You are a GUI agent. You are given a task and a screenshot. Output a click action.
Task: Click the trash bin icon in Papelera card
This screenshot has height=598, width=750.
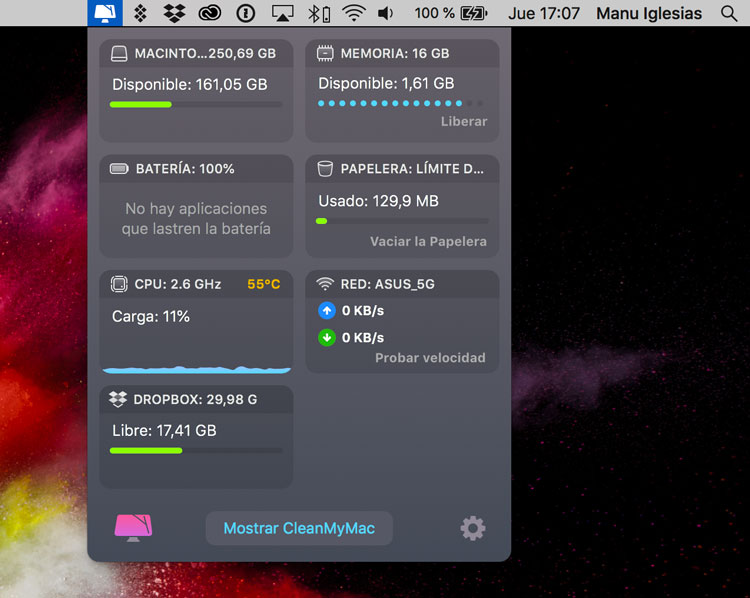325,168
